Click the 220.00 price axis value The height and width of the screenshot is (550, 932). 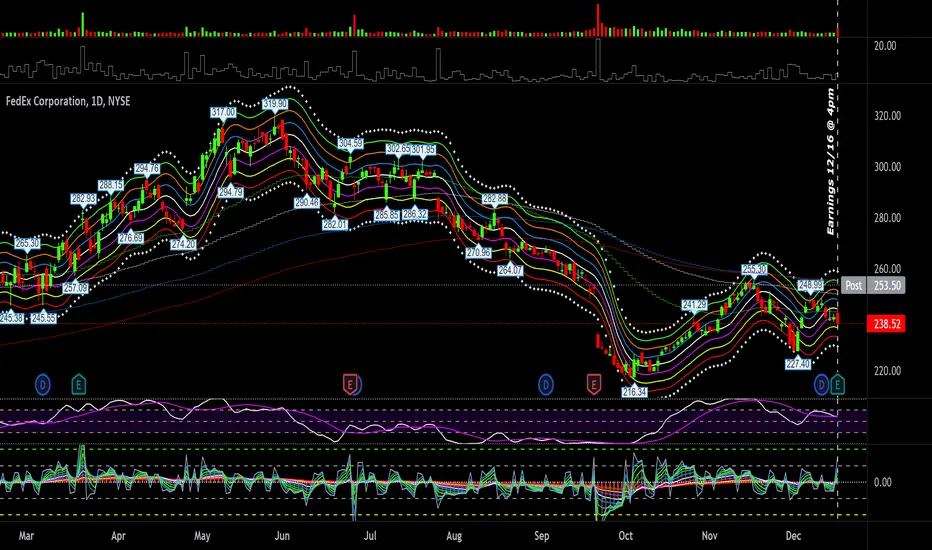[x=887, y=371]
